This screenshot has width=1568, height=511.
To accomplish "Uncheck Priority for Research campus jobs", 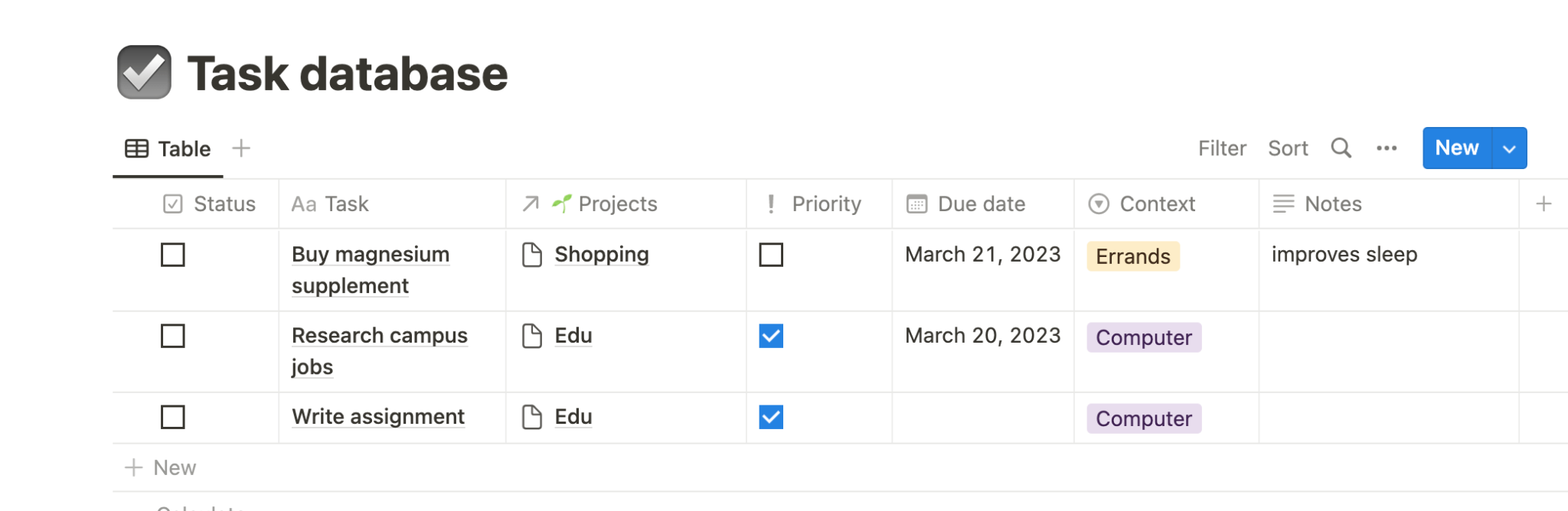I will 771,336.
